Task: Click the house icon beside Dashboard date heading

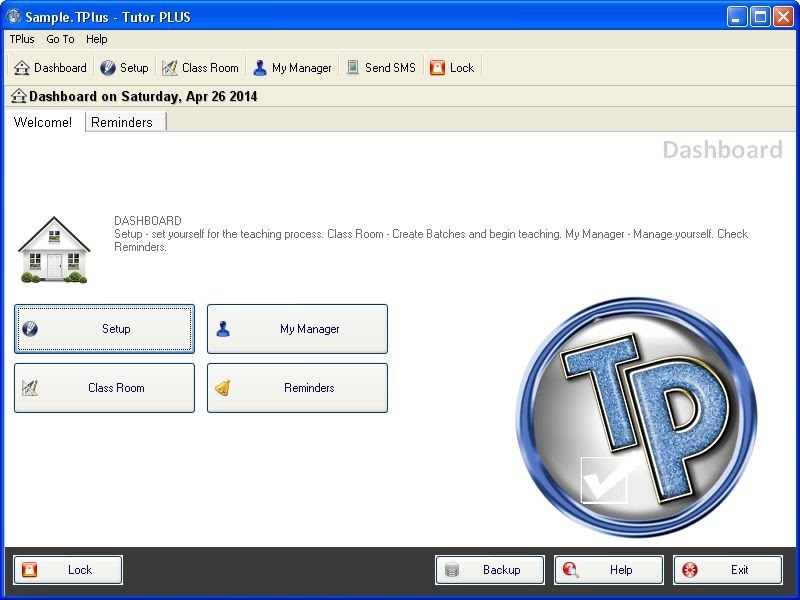Action: tap(18, 96)
